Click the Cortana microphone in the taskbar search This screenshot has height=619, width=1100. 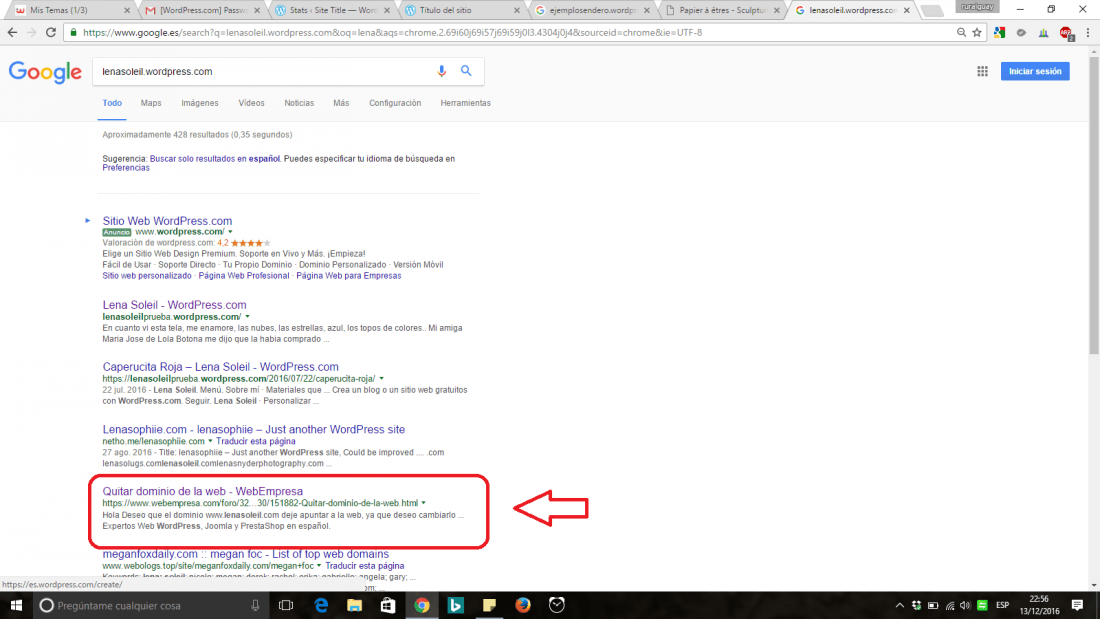pos(255,605)
